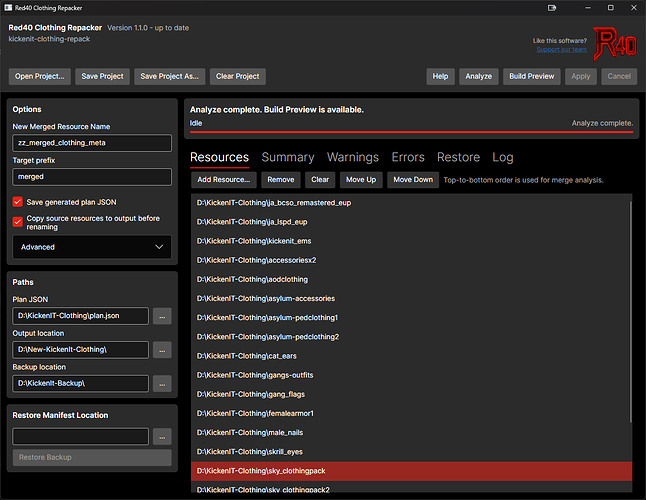Click the Clear resources button
The image size is (646, 500).
point(320,180)
